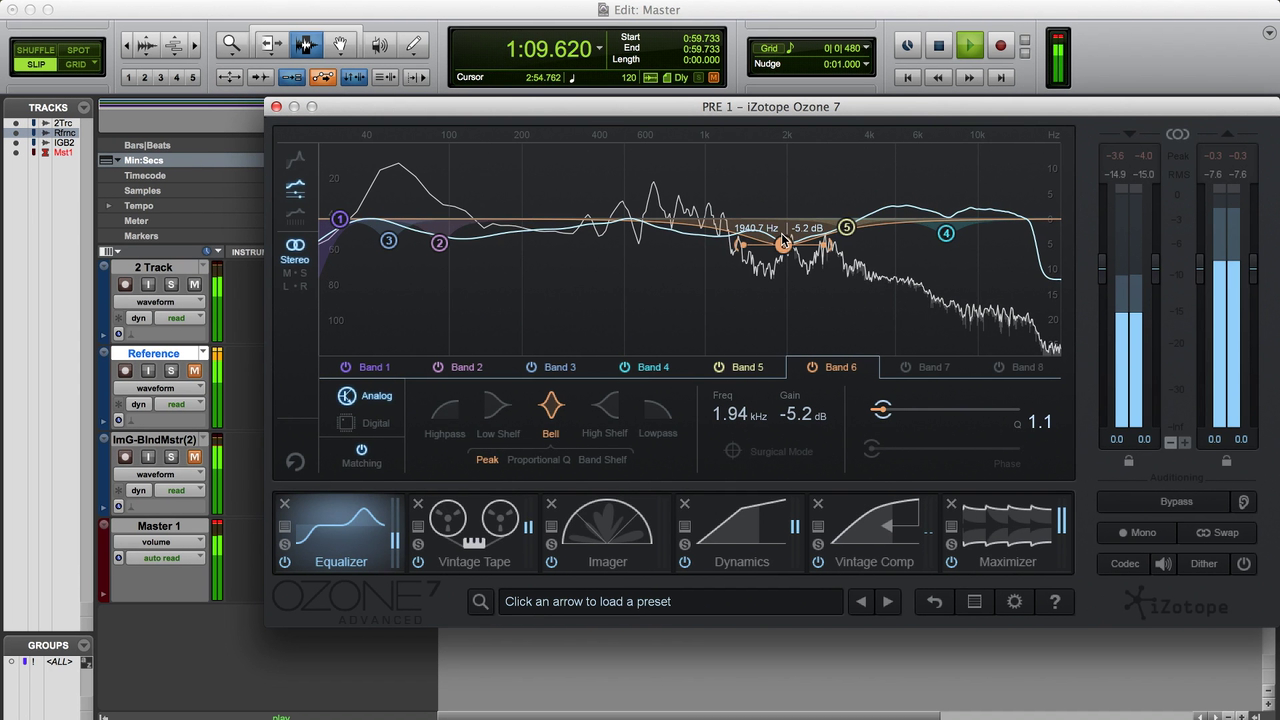The height and width of the screenshot is (720, 1280).
Task: Select the Dynamics module
Action: coord(741,535)
